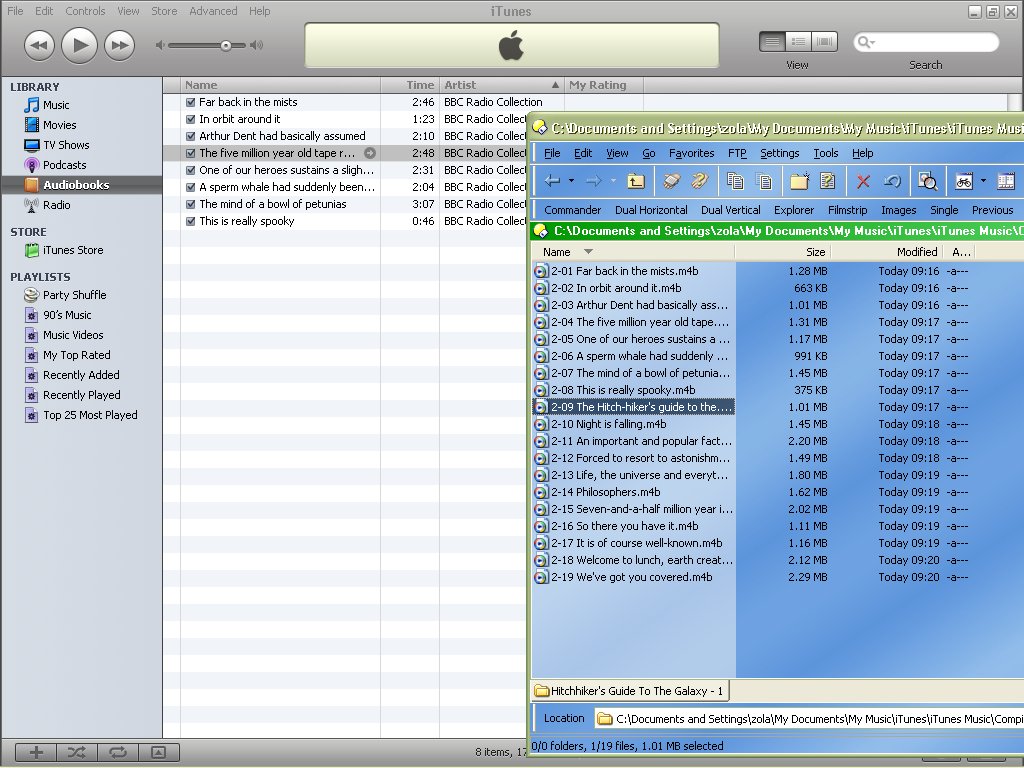Click arrow link beside 'The five million year old tape'

[x=370, y=153]
